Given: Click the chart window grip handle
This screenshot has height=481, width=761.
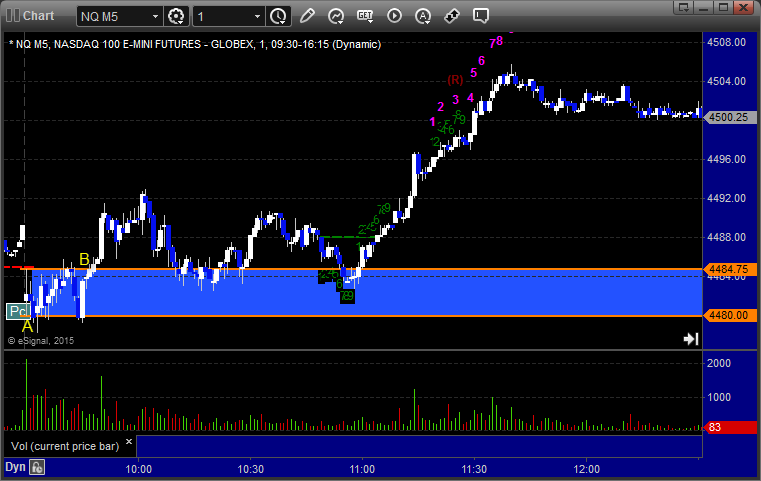Looking at the screenshot, I should click(13, 16).
